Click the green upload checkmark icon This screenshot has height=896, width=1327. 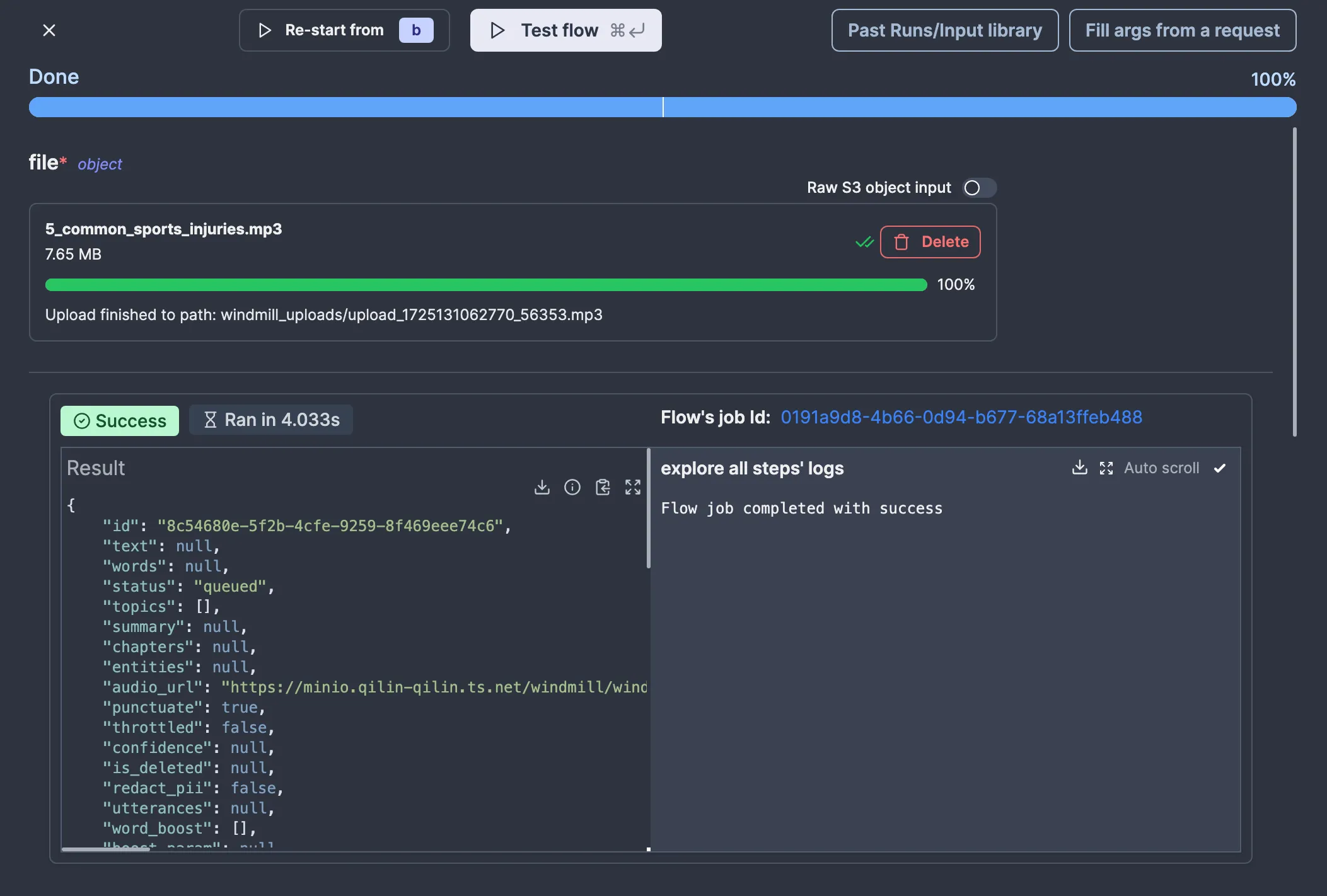864,242
